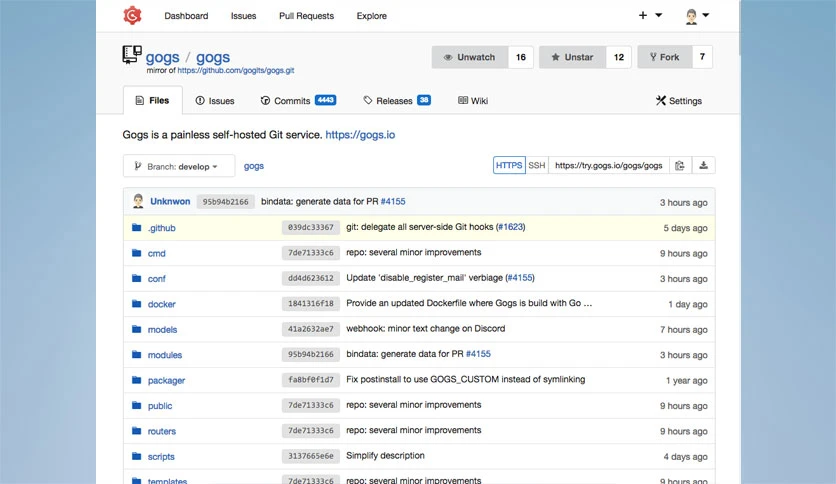Select HTTPS clone protocol
The width and height of the screenshot is (836, 484).
click(x=509, y=166)
